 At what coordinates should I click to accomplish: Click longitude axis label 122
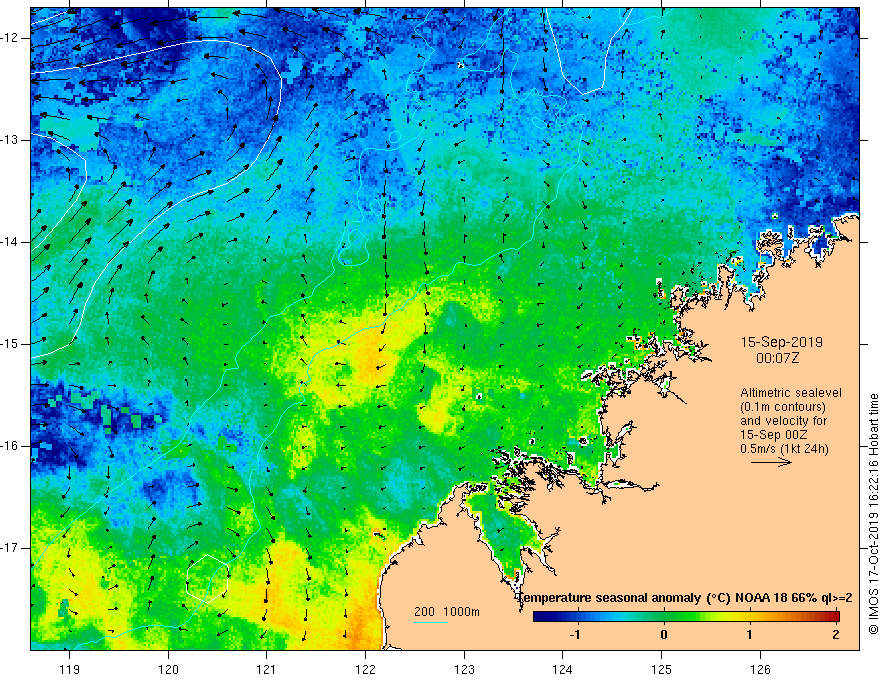click(365, 669)
